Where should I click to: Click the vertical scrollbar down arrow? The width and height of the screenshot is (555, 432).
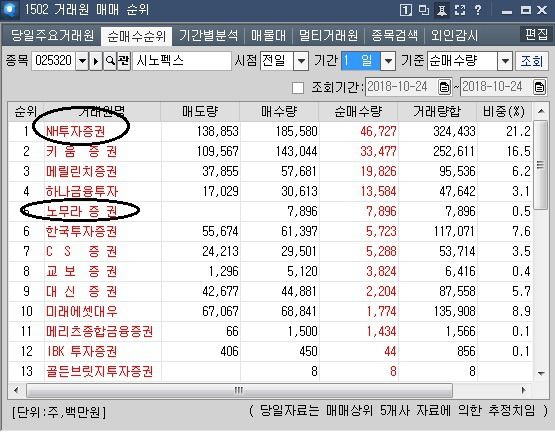[540, 373]
